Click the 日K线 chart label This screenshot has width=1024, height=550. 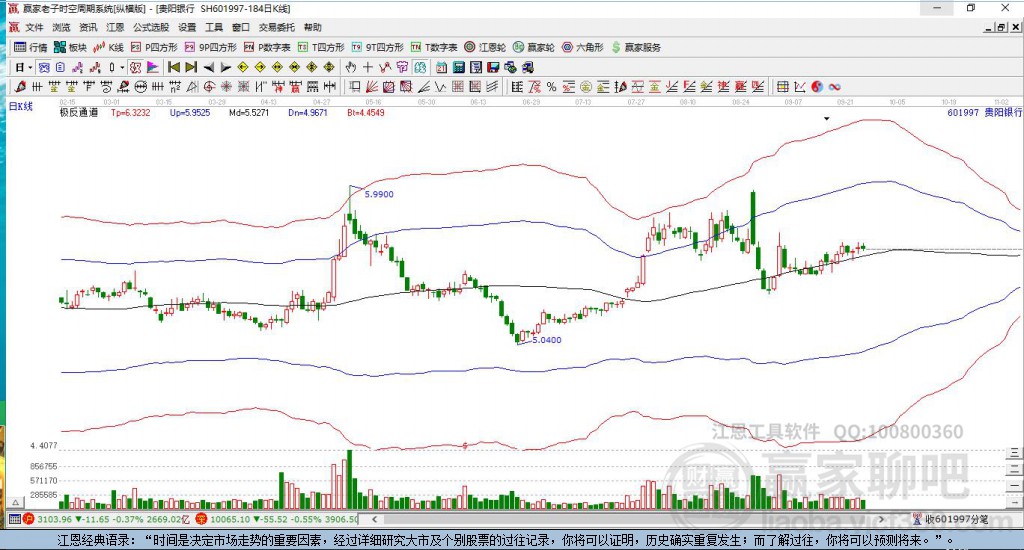click(x=20, y=106)
